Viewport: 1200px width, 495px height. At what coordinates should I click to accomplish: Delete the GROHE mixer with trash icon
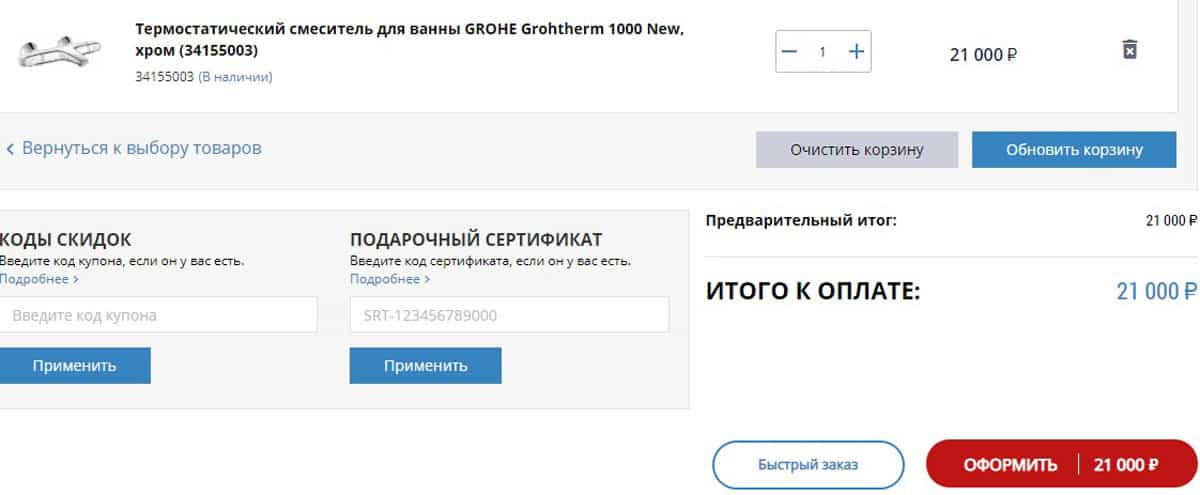pos(1129,50)
